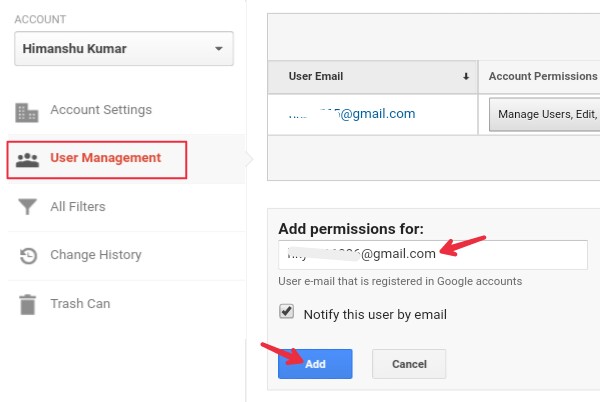Open the existing user's gmail address link
This screenshot has width=600, height=402.
tap(352, 114)
